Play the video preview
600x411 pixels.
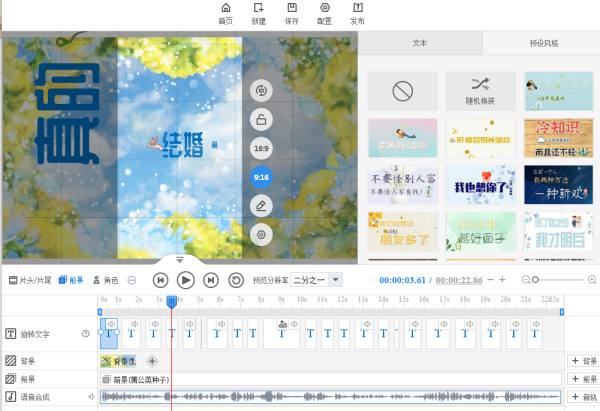pos(186,281)
